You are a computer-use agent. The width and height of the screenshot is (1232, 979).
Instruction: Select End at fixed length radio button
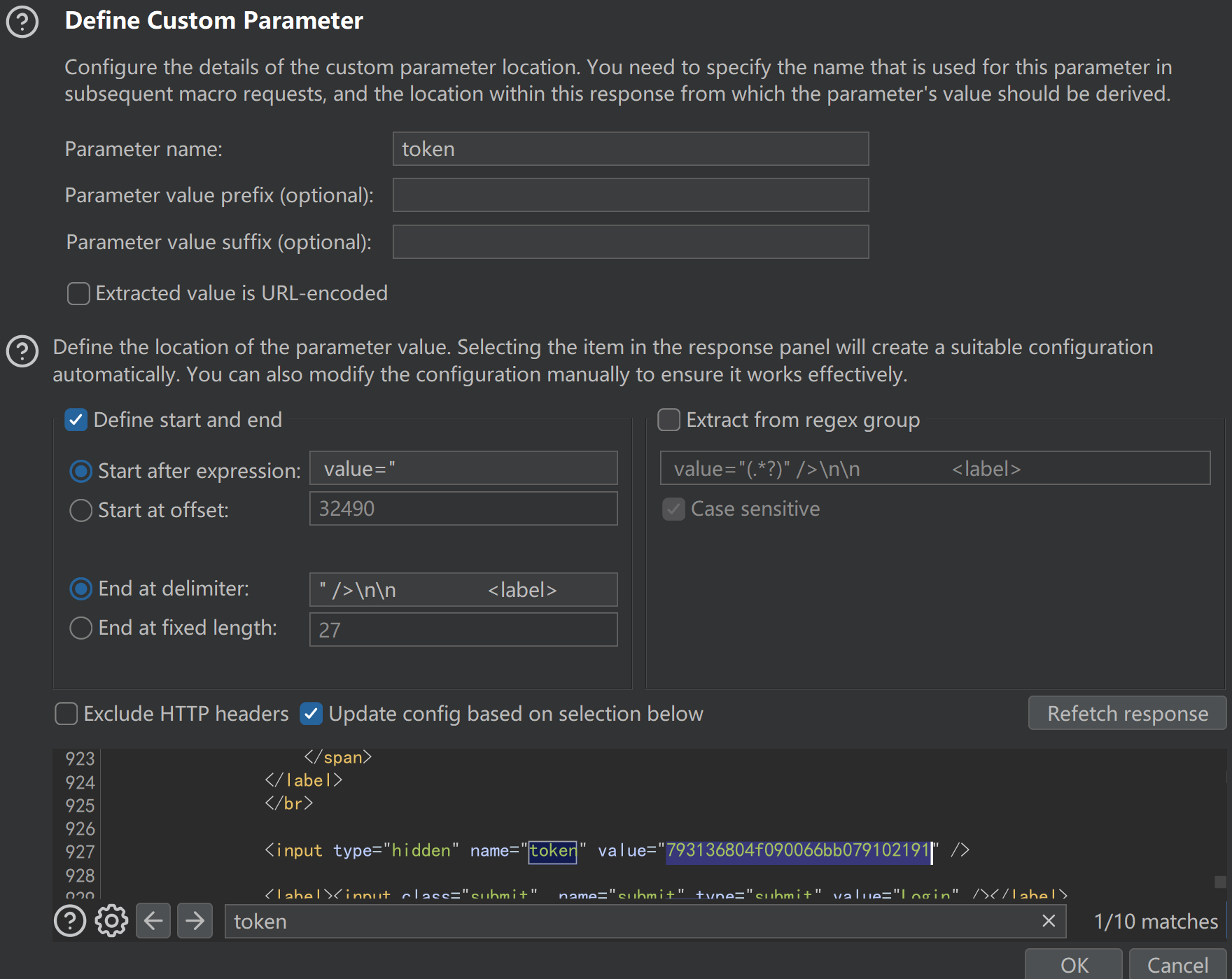pyautogui.click(x=81, y=628)
